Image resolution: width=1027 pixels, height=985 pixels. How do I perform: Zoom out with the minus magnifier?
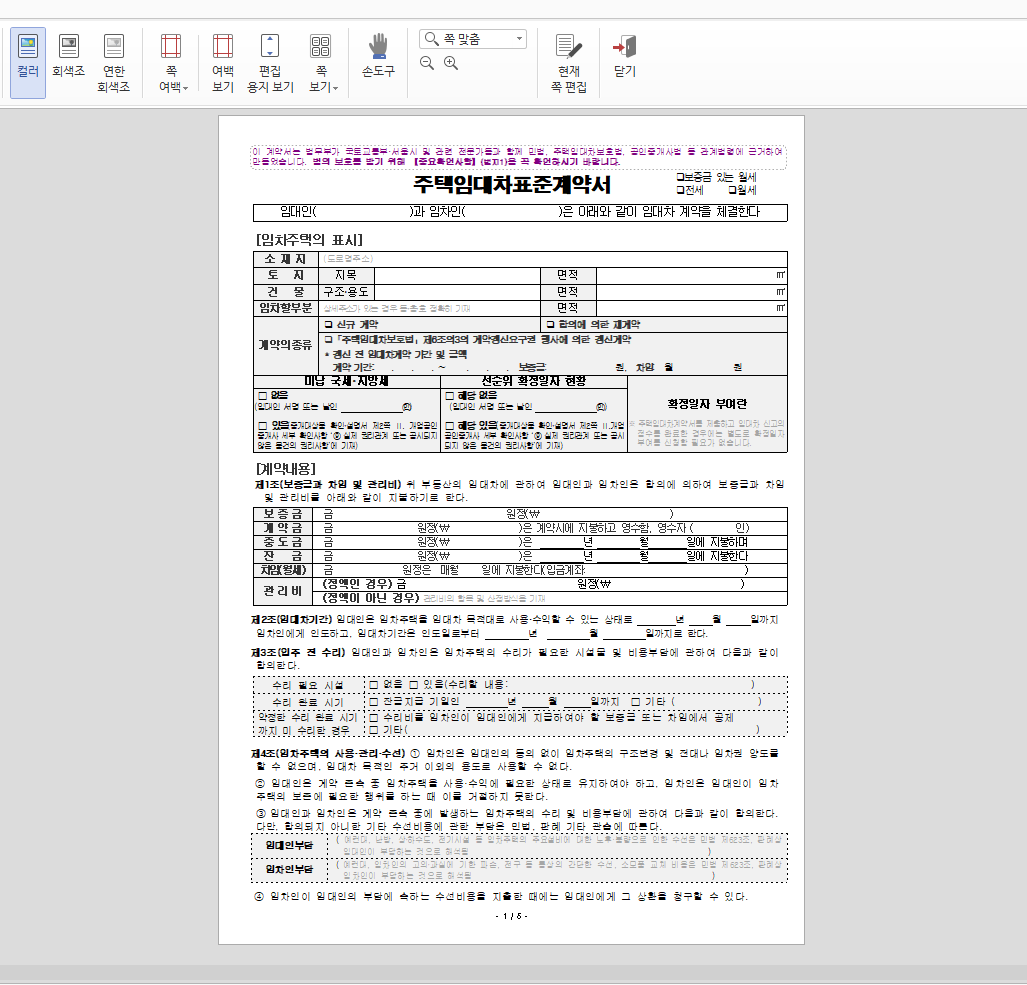point(427,63)
